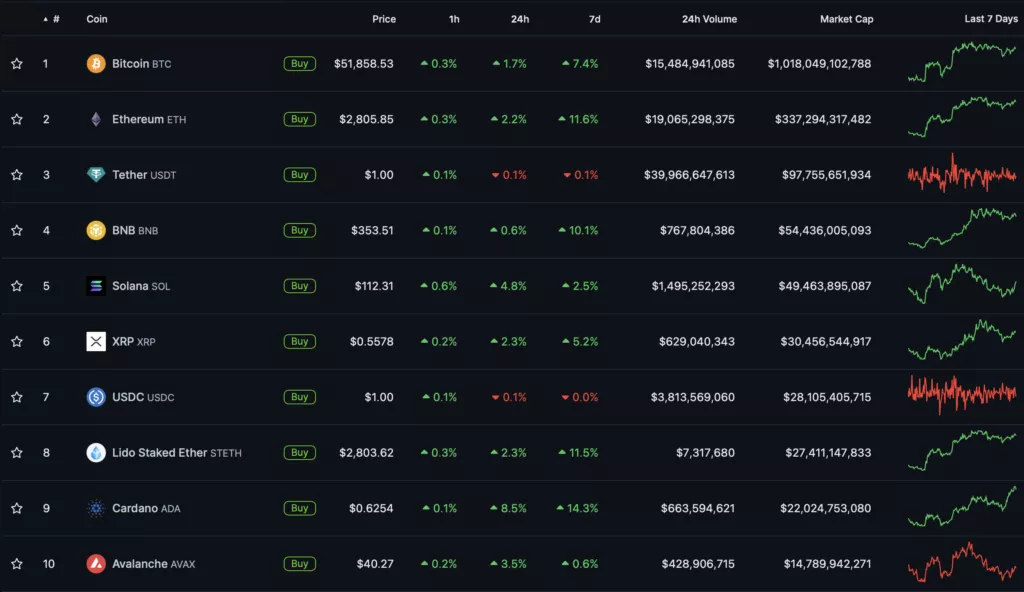Open Ethereum 7-day sparkline chart
Screen dimensions: 1024x592
[962, 118]
